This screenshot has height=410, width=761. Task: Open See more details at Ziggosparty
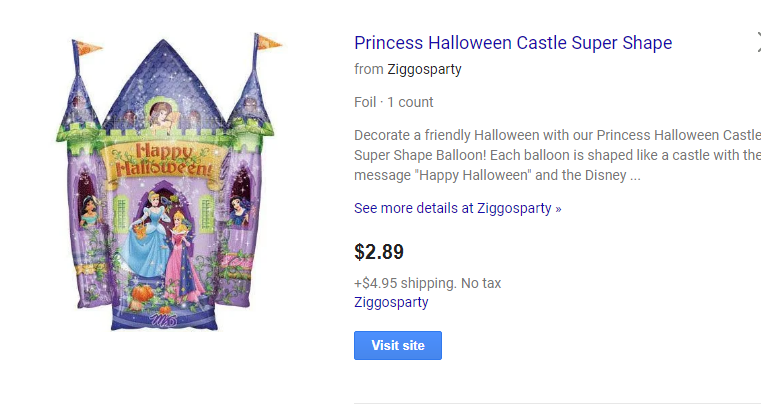(x=457, y=208)
